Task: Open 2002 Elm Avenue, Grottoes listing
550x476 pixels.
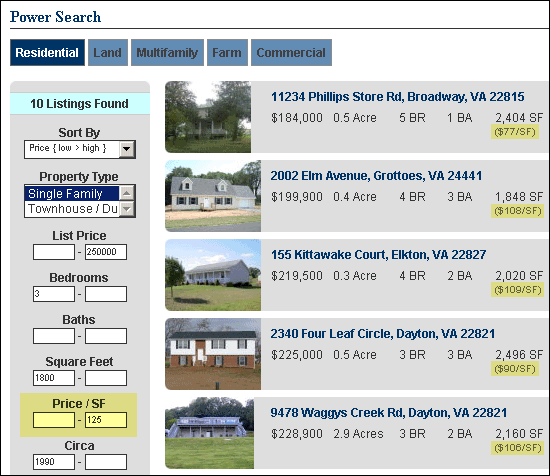Action: pyautogui.click(x=376, y=176)
